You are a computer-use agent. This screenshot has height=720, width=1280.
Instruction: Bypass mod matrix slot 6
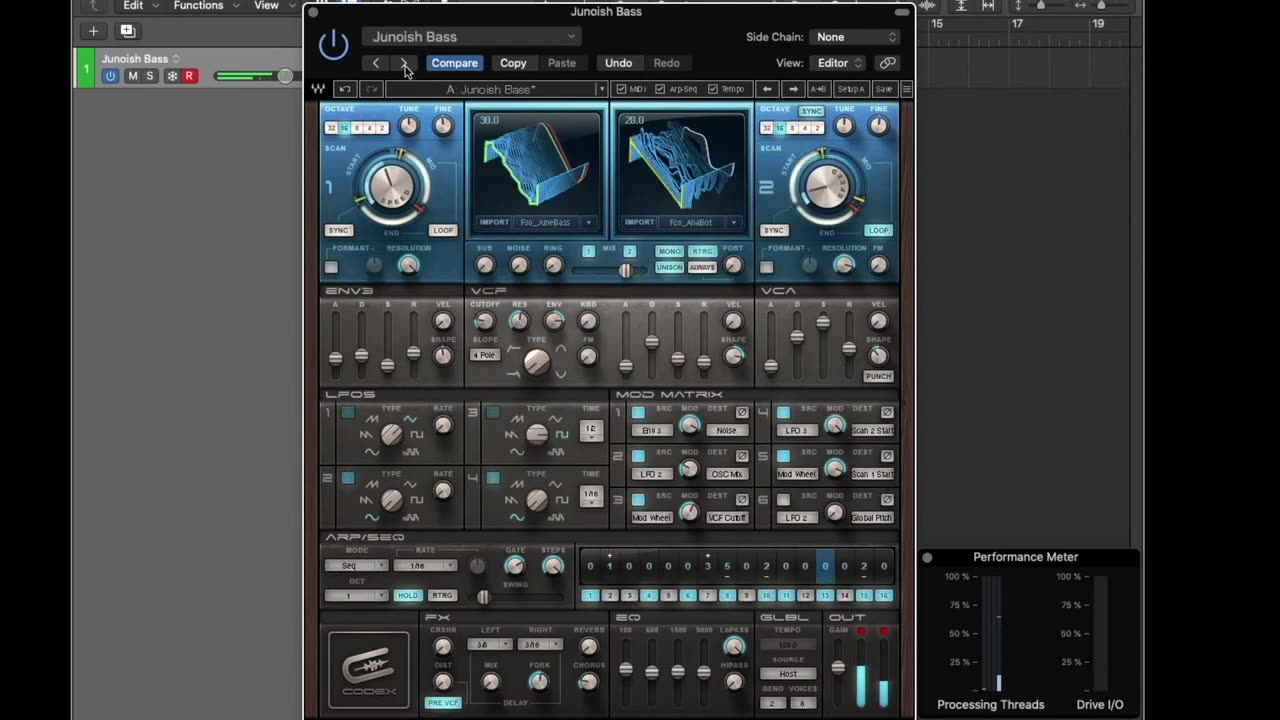(887, 499)
